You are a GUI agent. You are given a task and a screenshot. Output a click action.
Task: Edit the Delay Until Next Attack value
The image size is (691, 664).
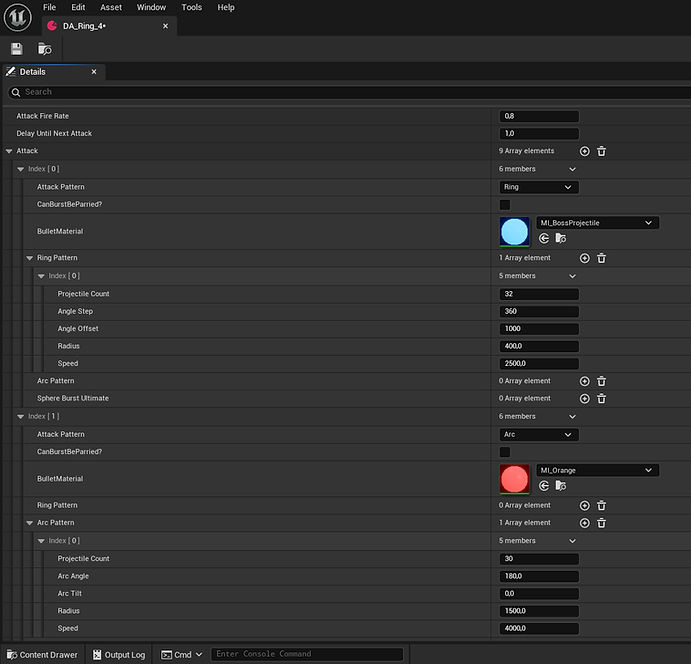pyautogui.click(x=539, y=134)
